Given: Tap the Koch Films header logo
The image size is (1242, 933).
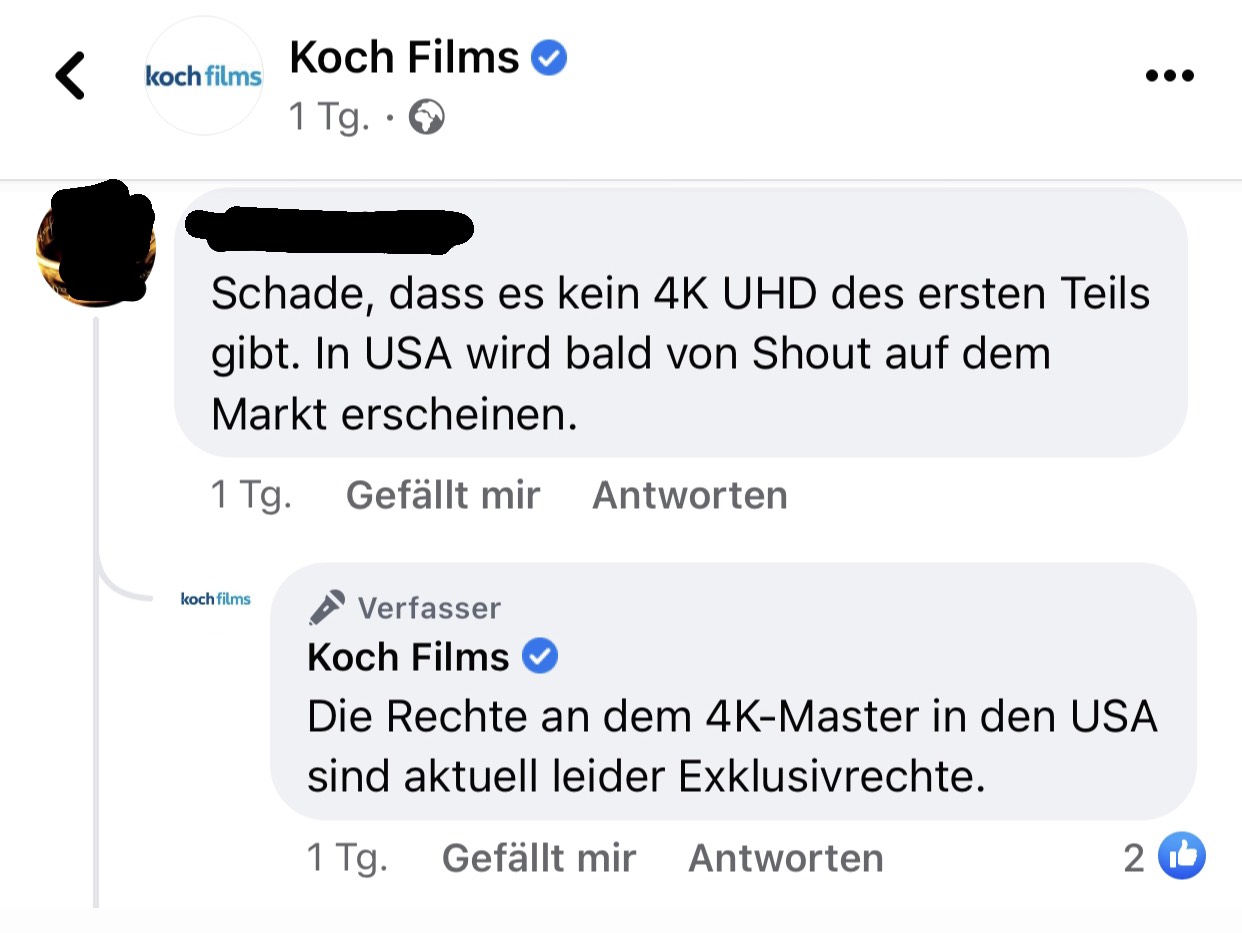Looking at the screenshot, I should pyautogui.click(x=204, y=76).
